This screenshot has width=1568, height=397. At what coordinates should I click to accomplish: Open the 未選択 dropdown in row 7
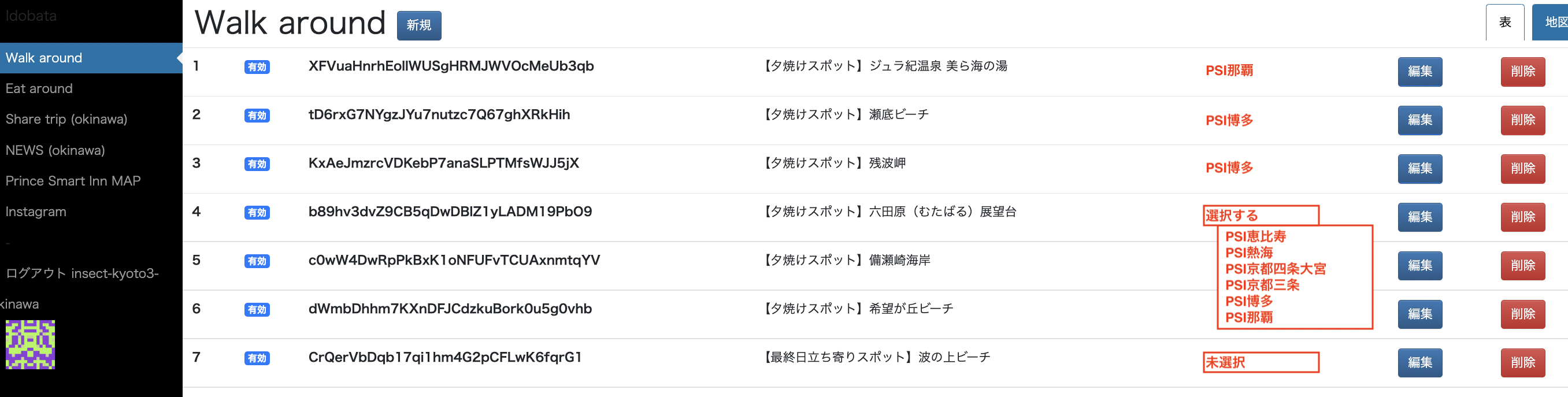1260,362
